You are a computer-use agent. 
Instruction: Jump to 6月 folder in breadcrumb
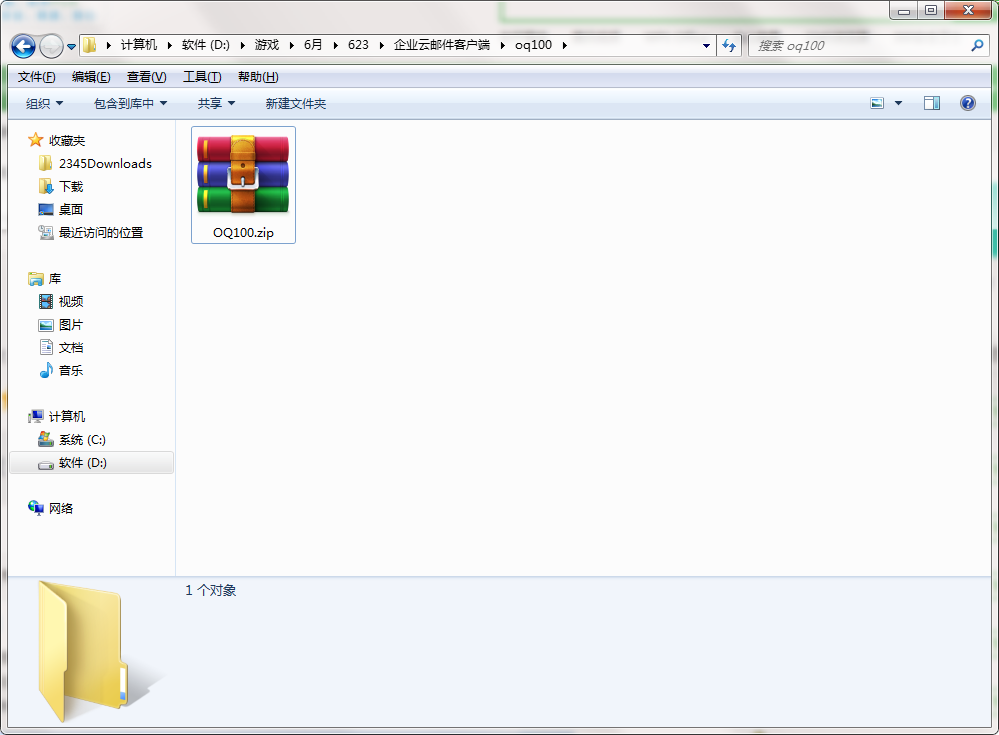point(313,45)
